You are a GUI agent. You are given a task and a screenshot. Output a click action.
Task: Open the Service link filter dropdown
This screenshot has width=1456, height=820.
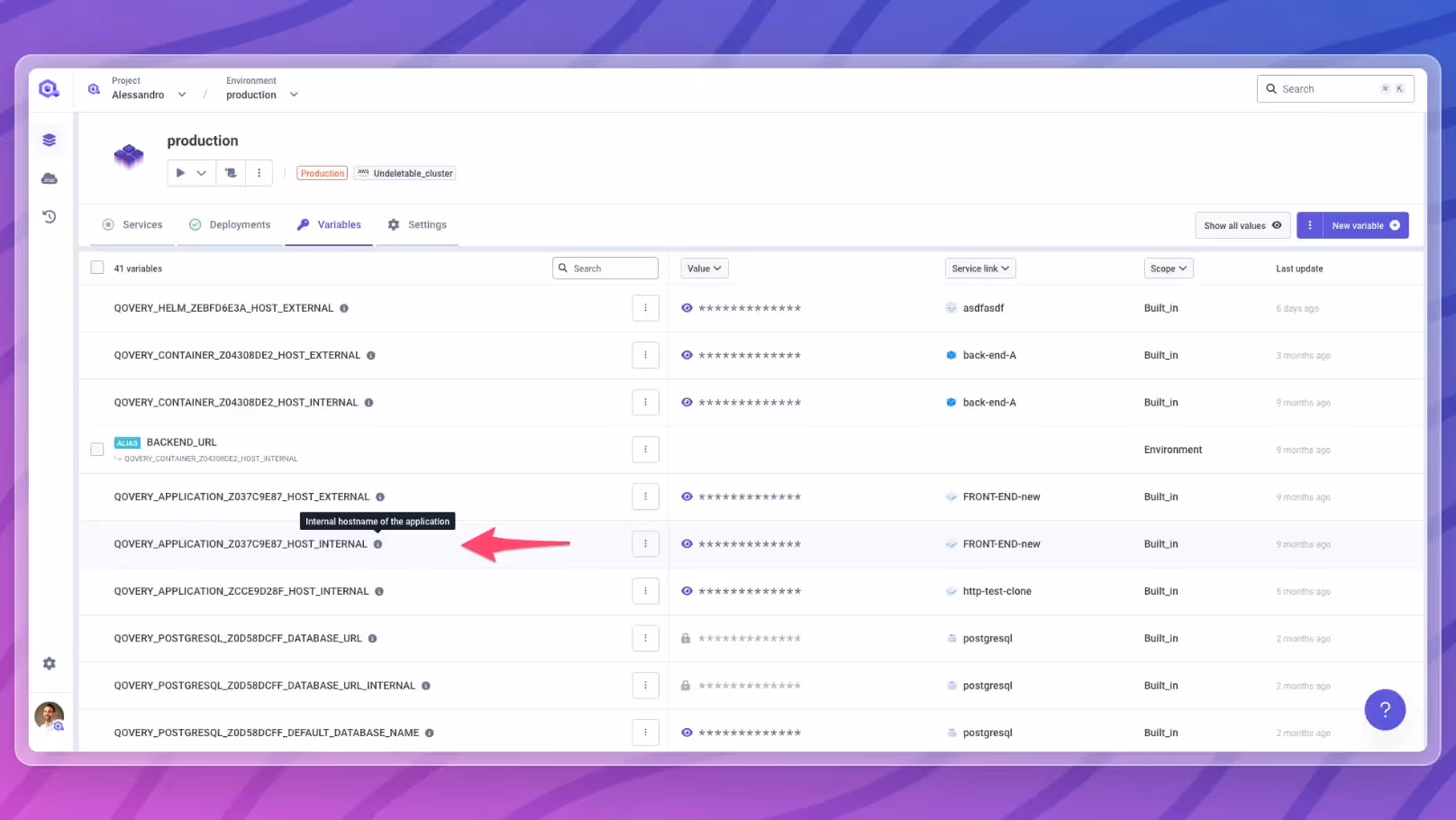[980, 269]
